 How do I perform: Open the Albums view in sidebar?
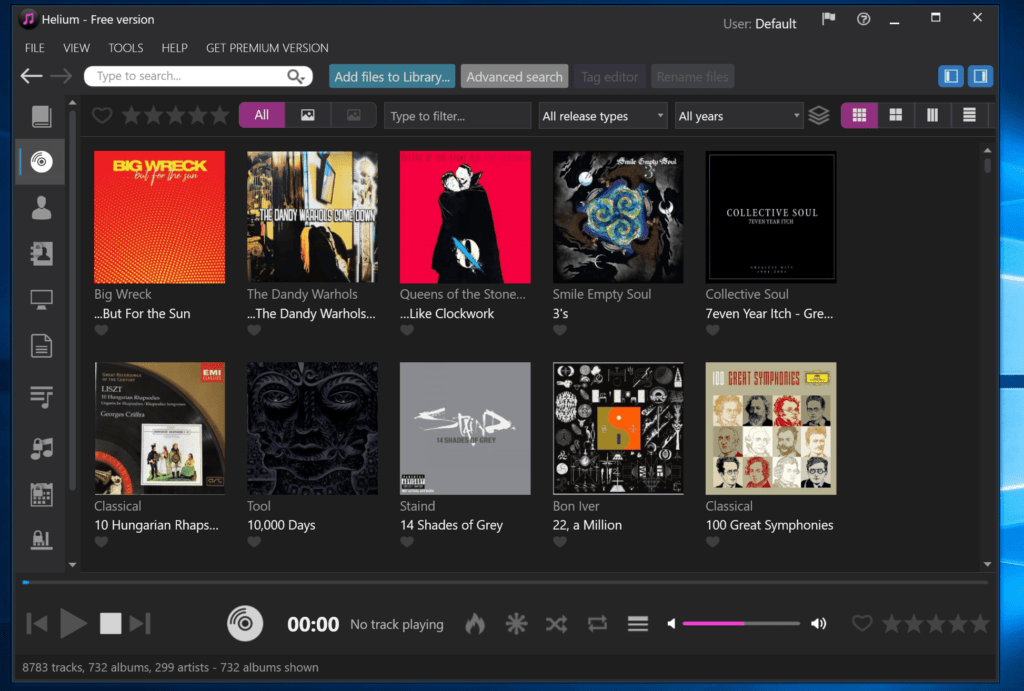click(x=41, y=161)
